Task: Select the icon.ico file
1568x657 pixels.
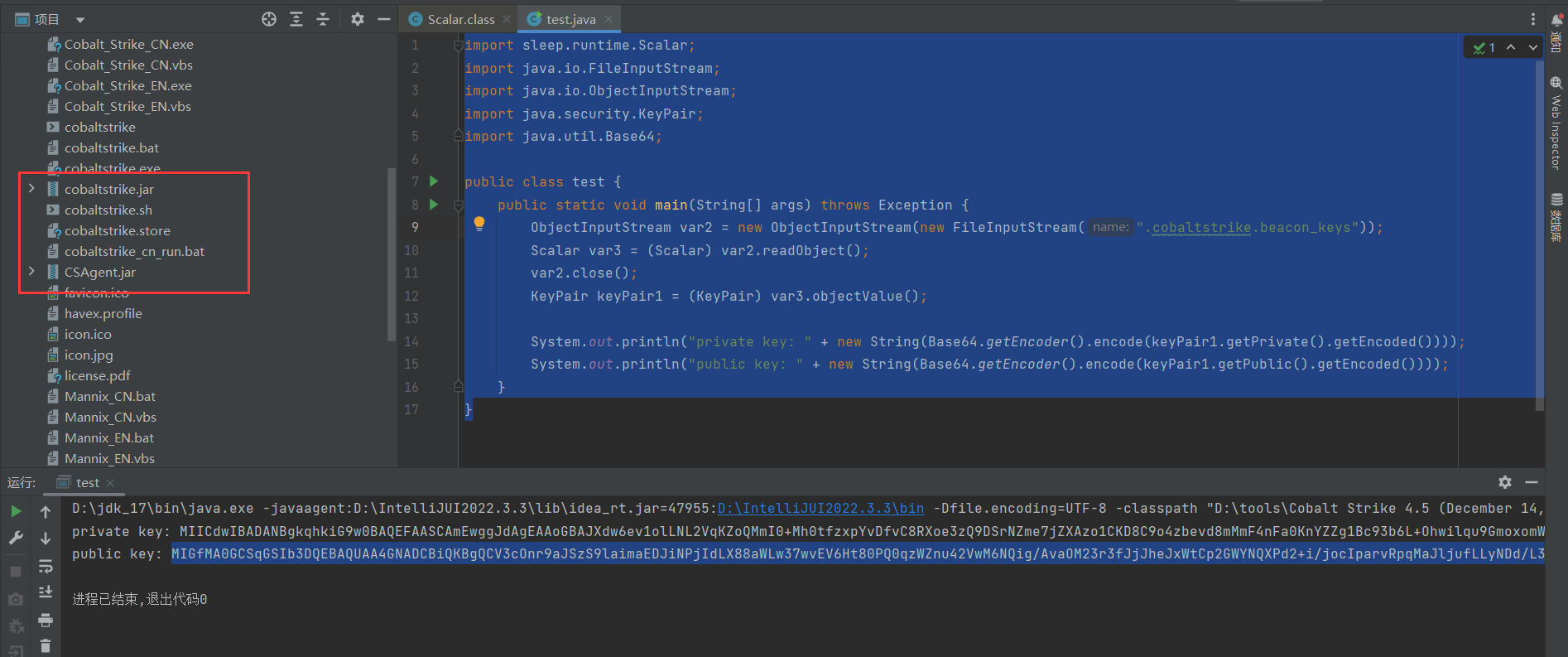Action: (88, 334)
